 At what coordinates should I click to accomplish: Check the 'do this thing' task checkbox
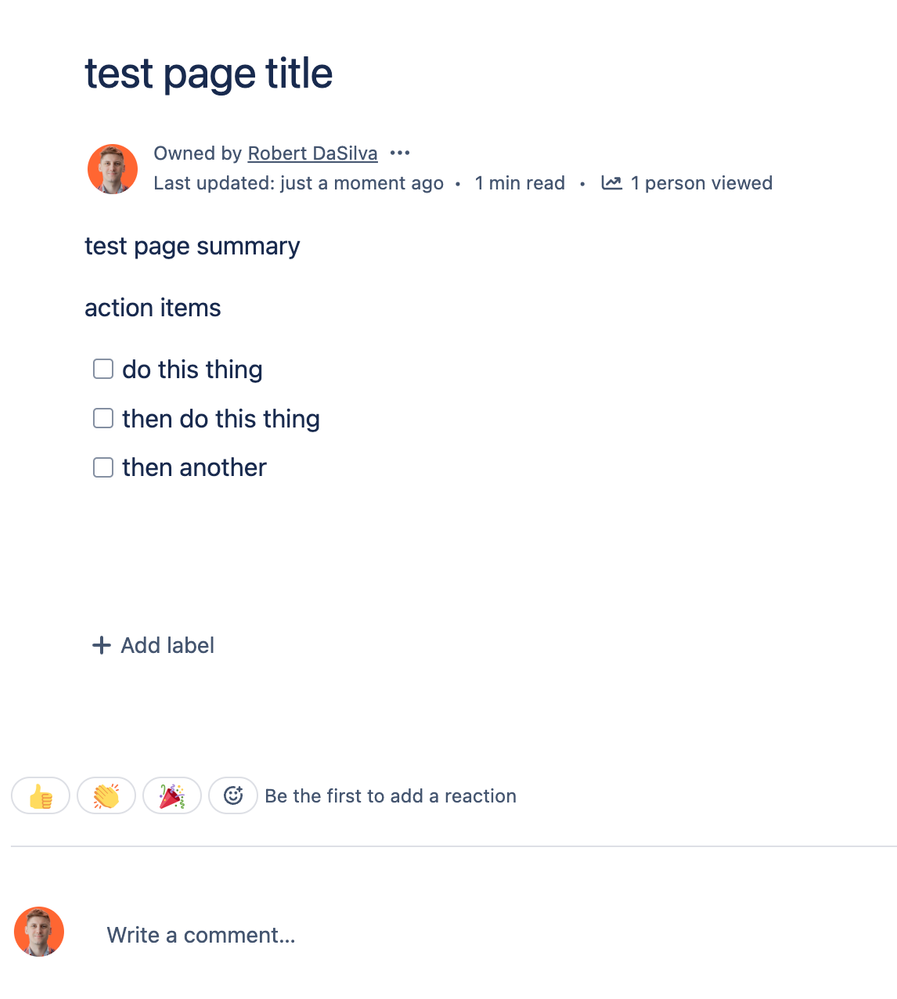click(103, 368)
